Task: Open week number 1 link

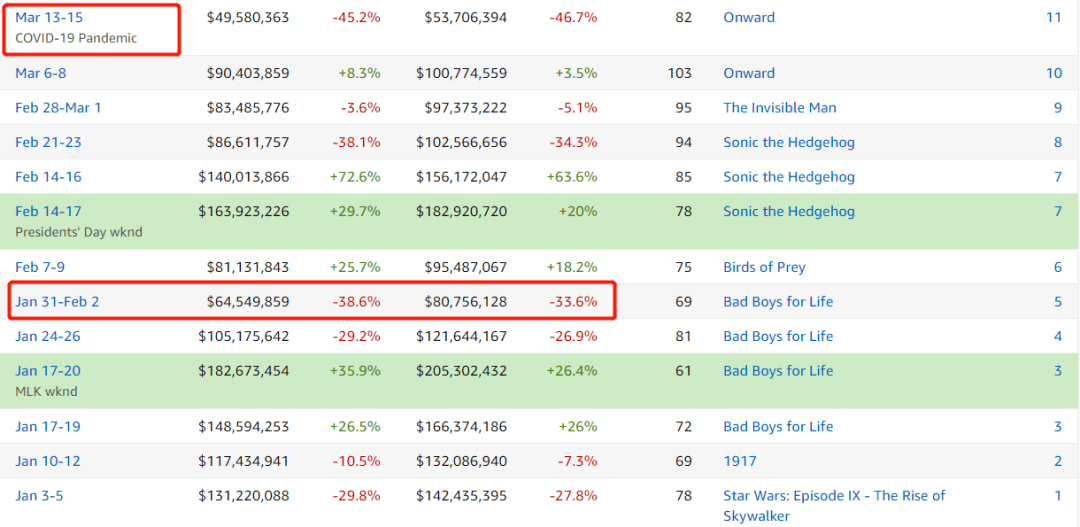Action: 1058,495
